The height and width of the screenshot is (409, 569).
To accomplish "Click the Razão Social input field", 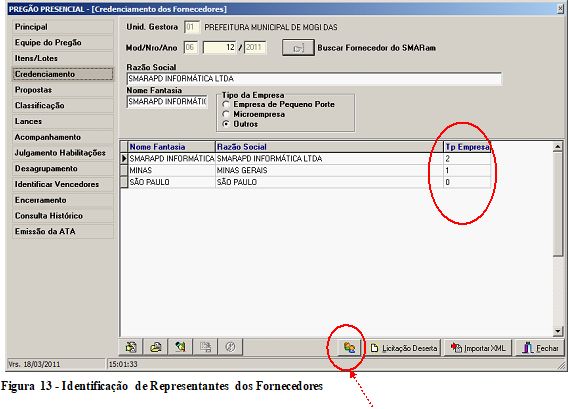I will pyautogui.click(x=314, y=78).
